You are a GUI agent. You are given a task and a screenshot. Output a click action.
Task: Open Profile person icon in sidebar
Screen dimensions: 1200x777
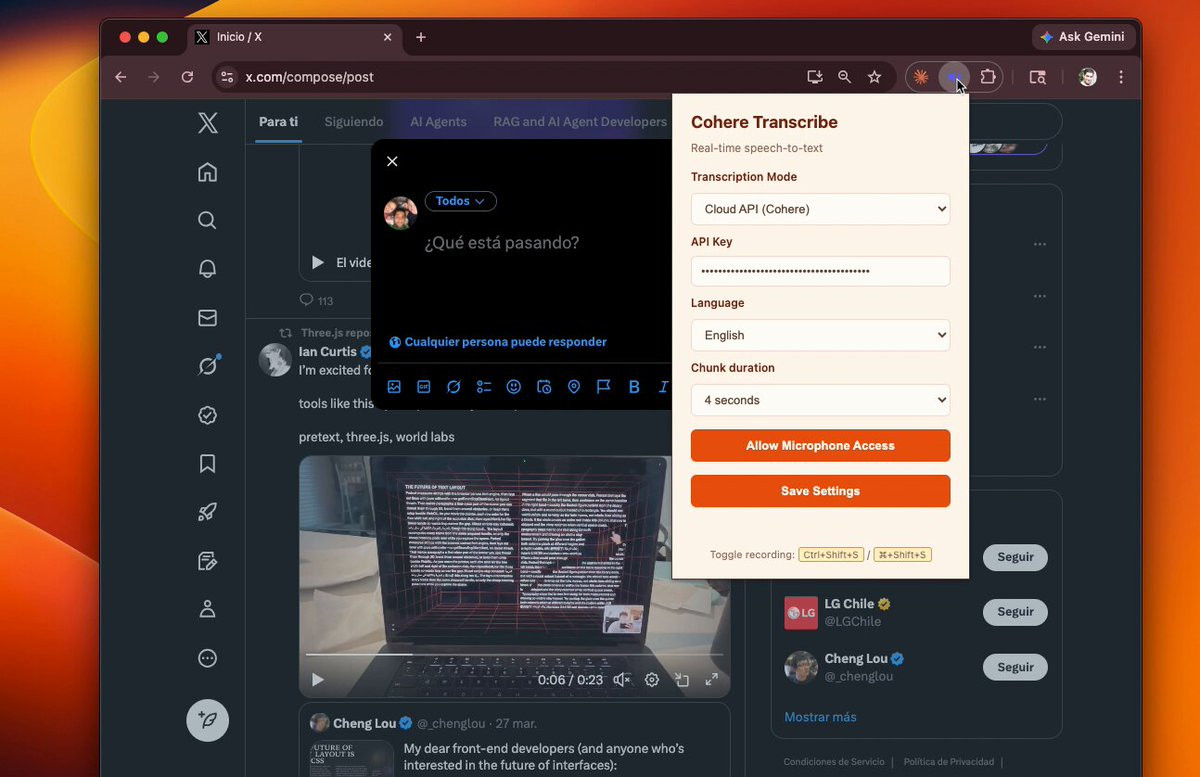point(207,609)
